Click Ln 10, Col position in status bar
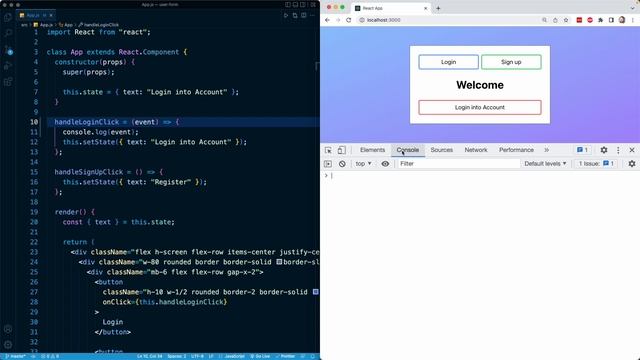Screen dimensions: 640x360 pos(149,356)
